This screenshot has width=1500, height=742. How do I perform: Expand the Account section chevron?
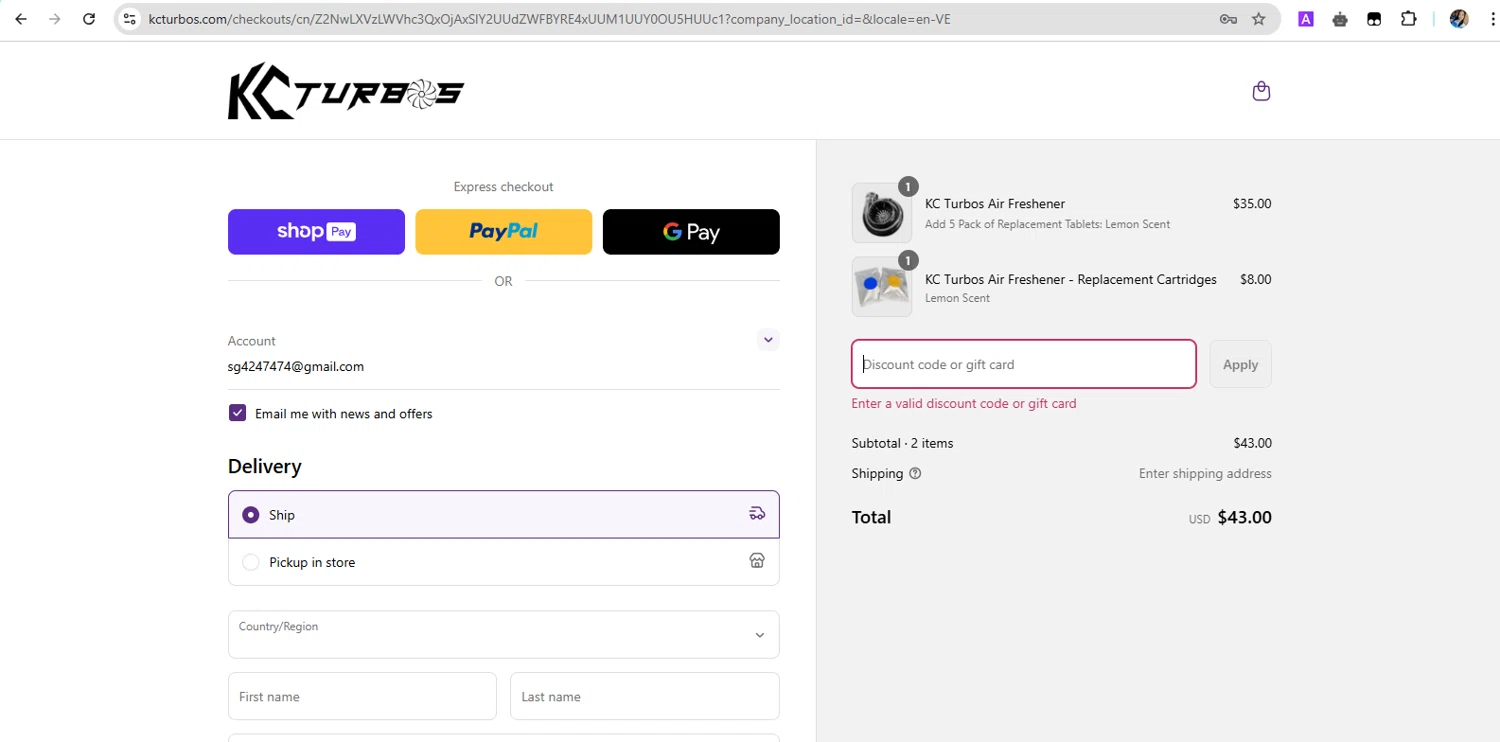(768, 340)
